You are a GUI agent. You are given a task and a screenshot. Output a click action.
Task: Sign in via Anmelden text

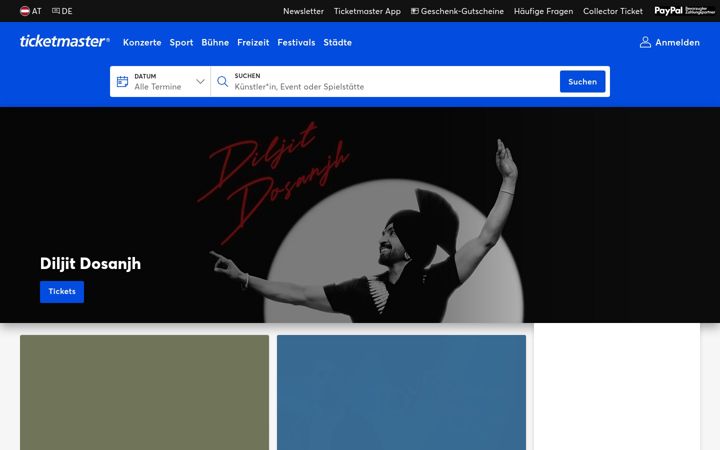[x=677, y=42]
